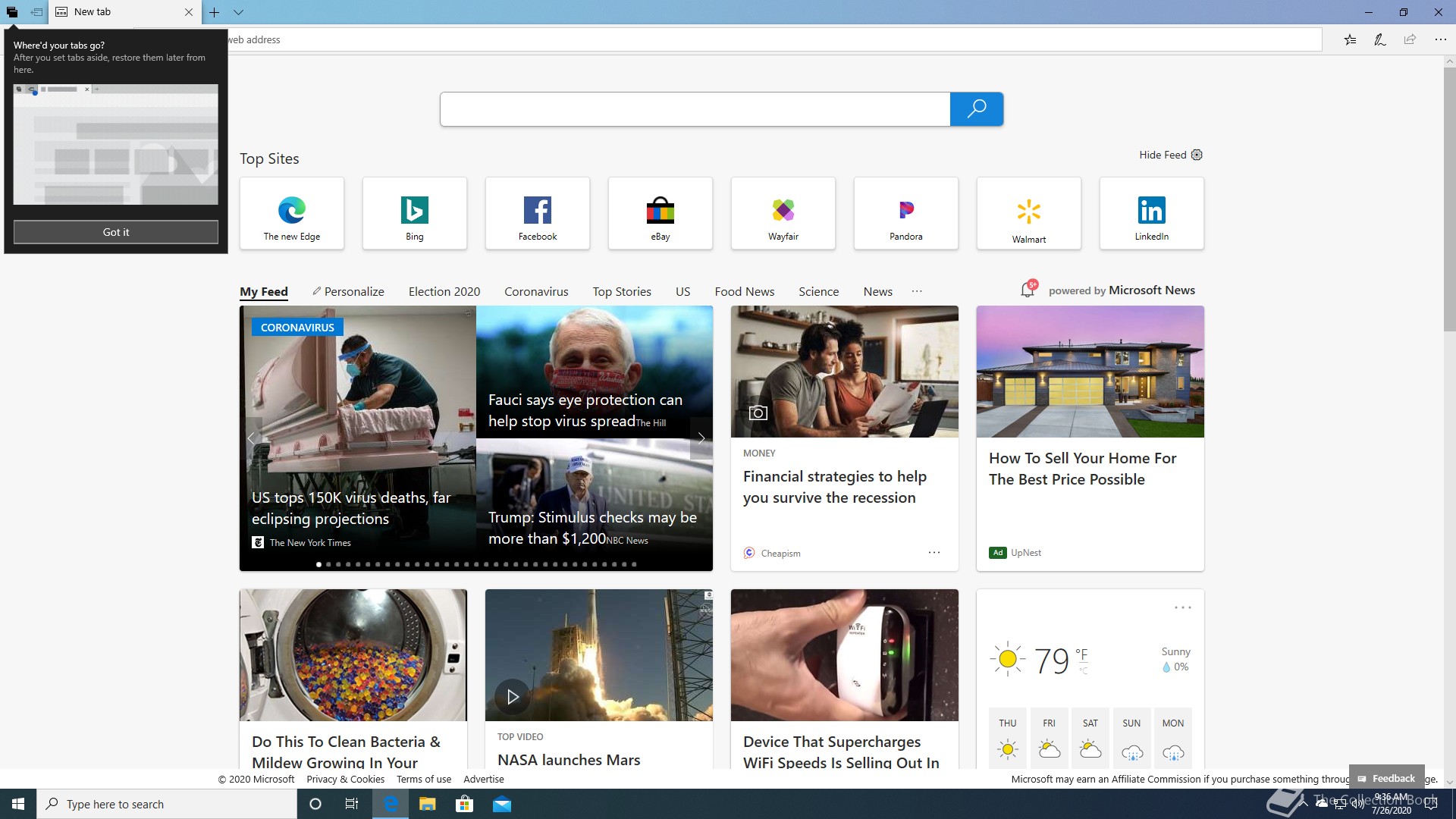Open the eBay top site tile
Viewport: 1456px width, 819px height.
[661, 213]
